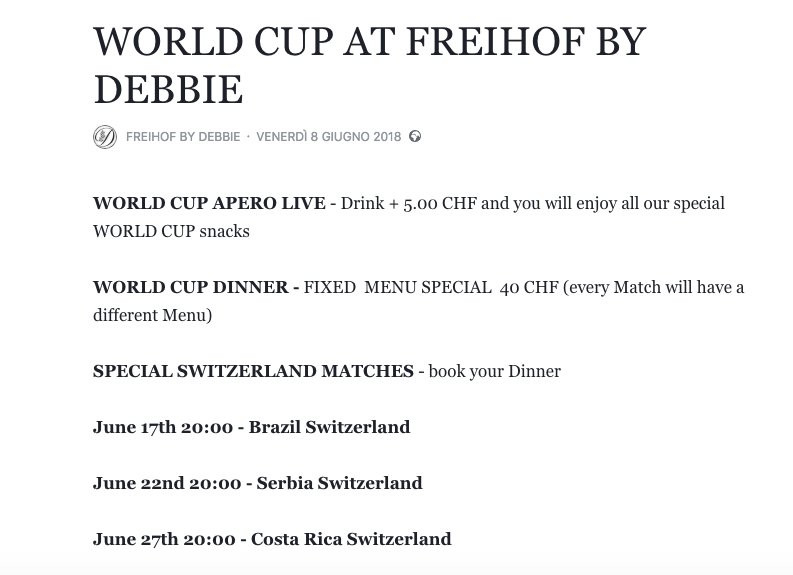The image size is (793, 575).
Task: Click the bold WORLD CUP DINNER heading
Action: [x=195, y=287]
